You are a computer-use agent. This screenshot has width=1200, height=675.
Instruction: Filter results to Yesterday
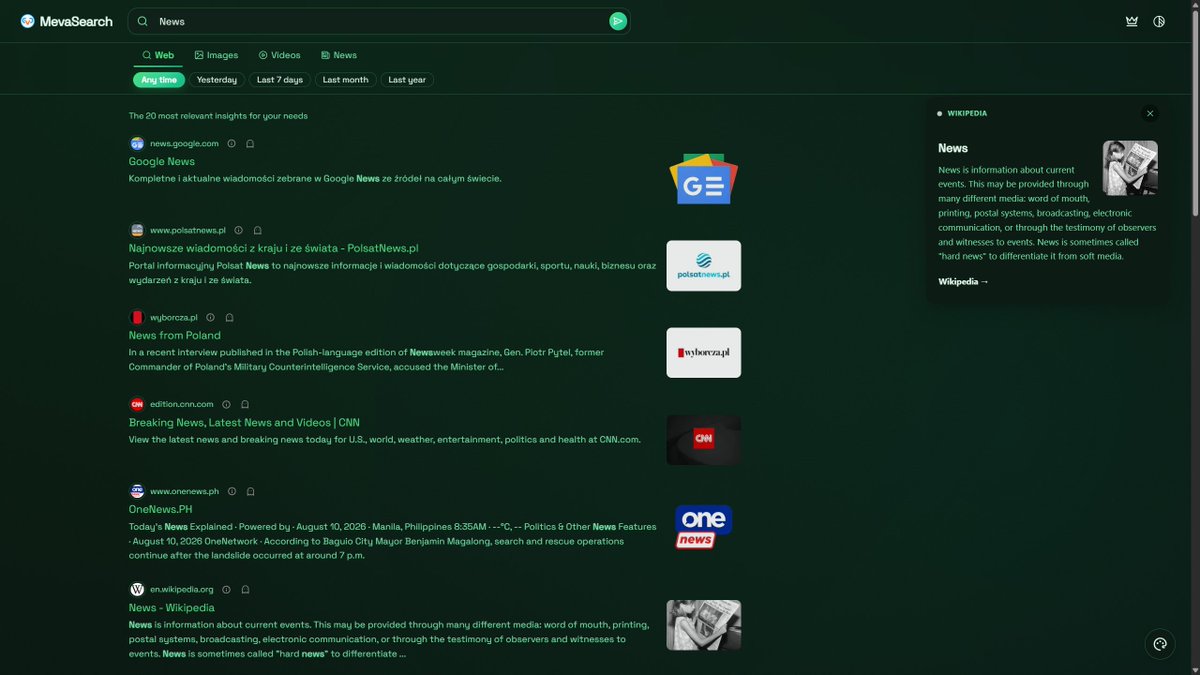[217, 80]
